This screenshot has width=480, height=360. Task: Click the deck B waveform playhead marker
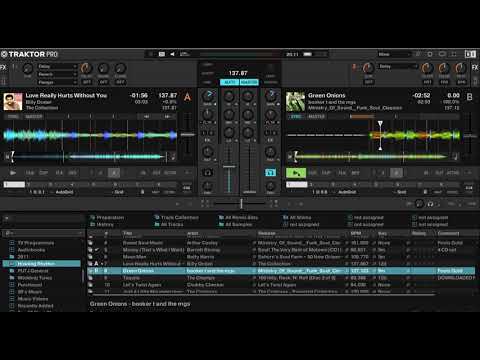tap(380, 136)
